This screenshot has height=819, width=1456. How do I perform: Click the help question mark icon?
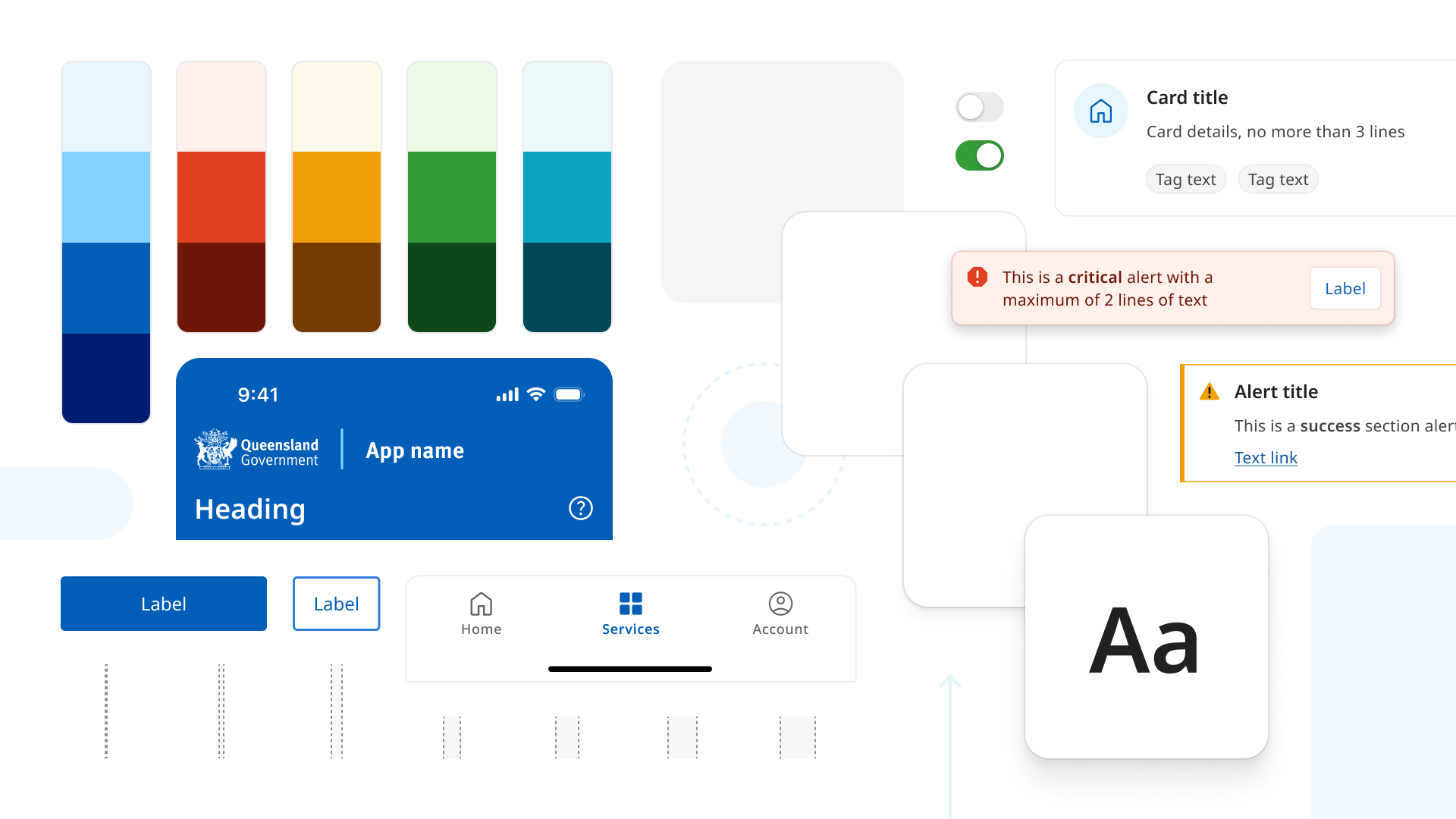pos(581,508)
